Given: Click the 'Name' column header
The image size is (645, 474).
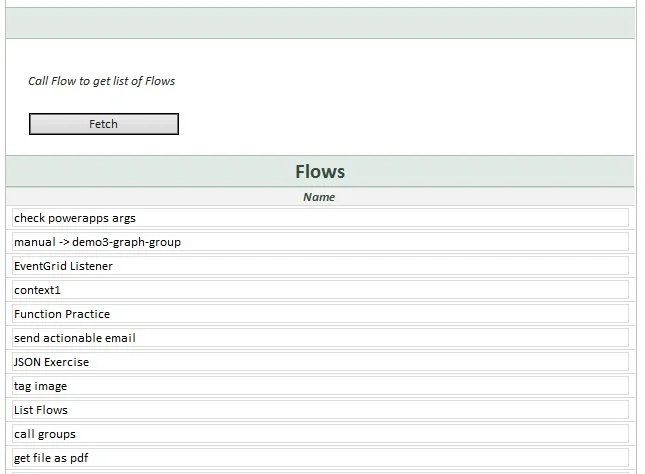Looking at the screenshot, I should (x=319, y=197).
